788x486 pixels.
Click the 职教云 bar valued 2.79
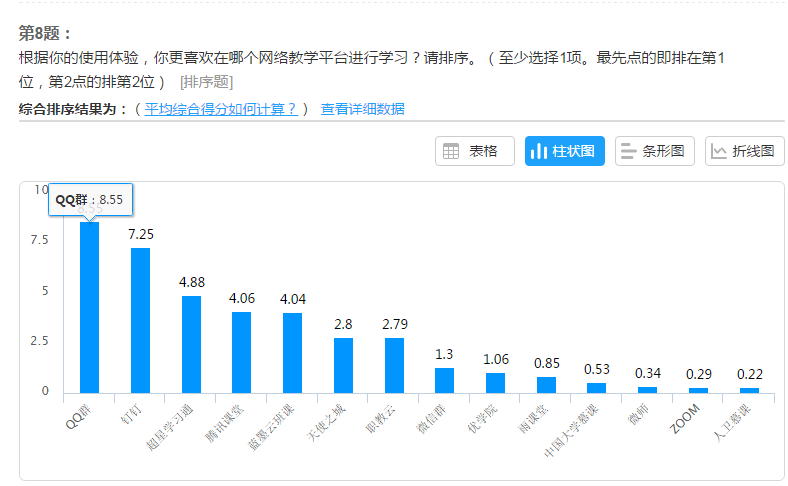coord(394,365)
